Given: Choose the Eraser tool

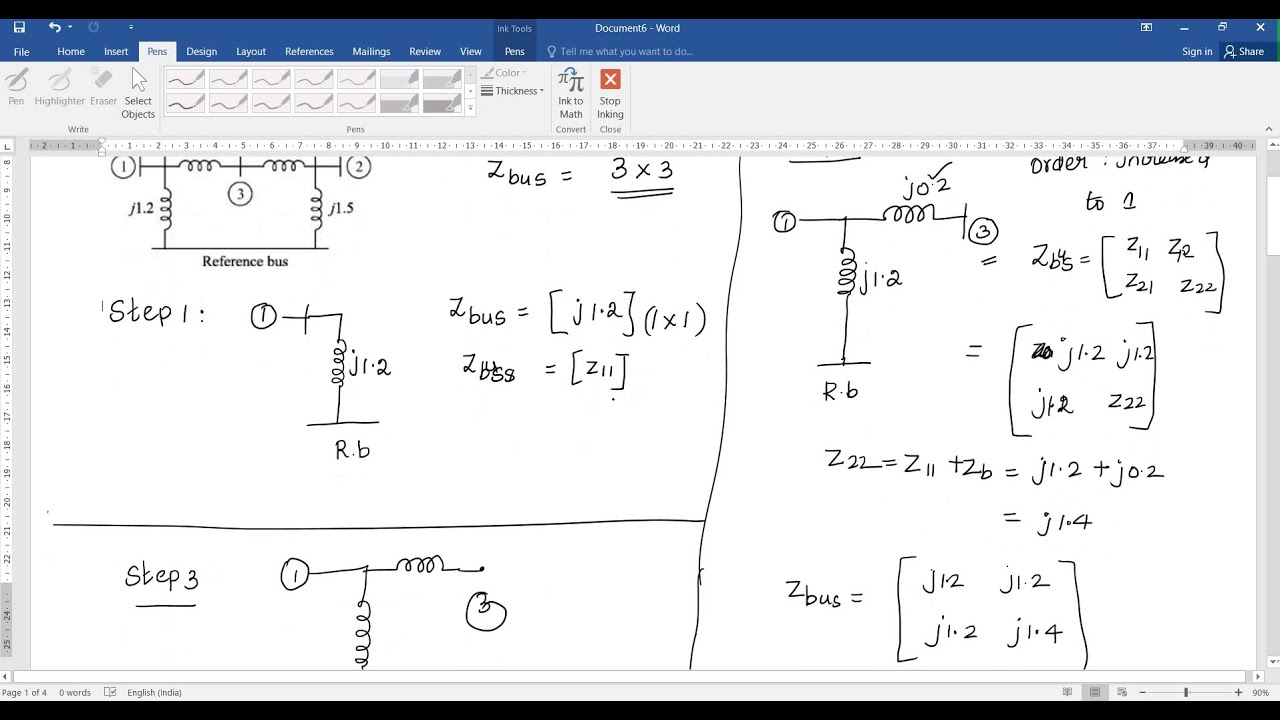Looking at the screenshot, I should [x=103, y=87].
